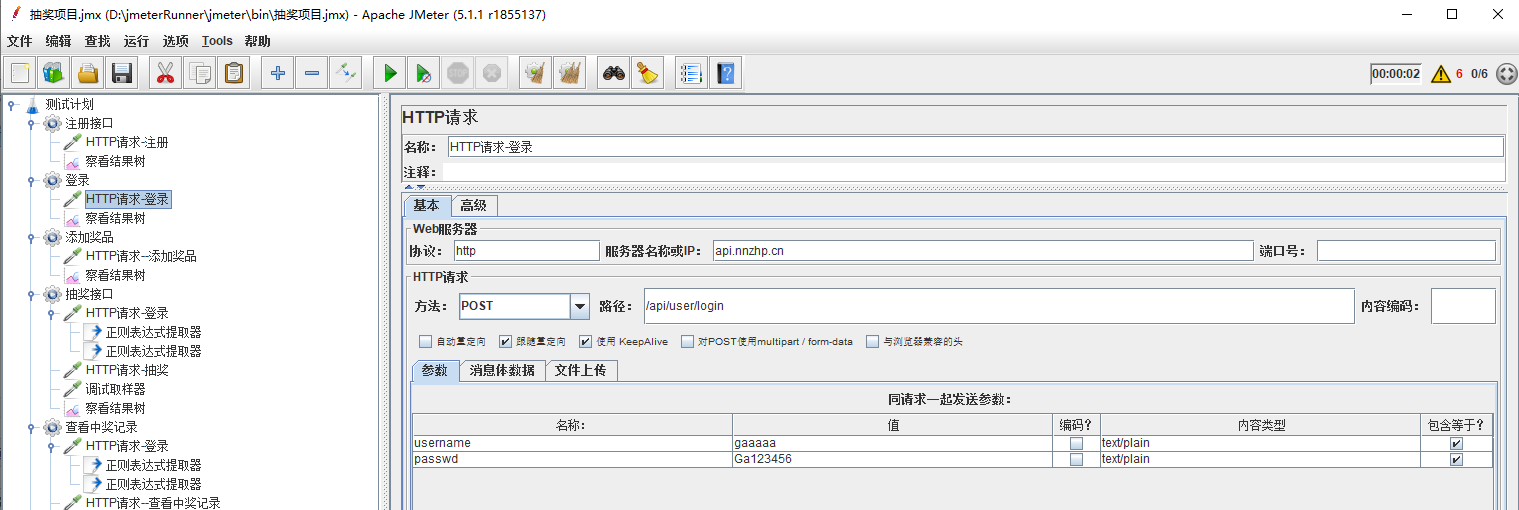
Task: Cut the selected element with scissors icon
Action: tap(166, 73)
